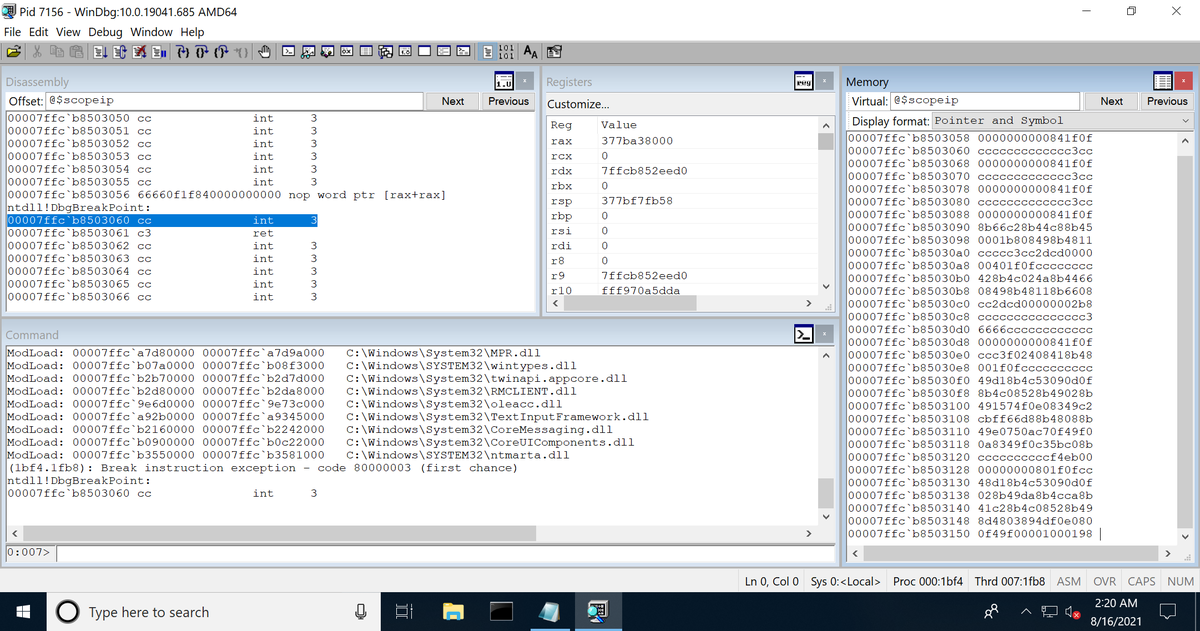Open the Call Stack toolbar icon
This screenshot has width=1200, height=631.
click(385, 51)
